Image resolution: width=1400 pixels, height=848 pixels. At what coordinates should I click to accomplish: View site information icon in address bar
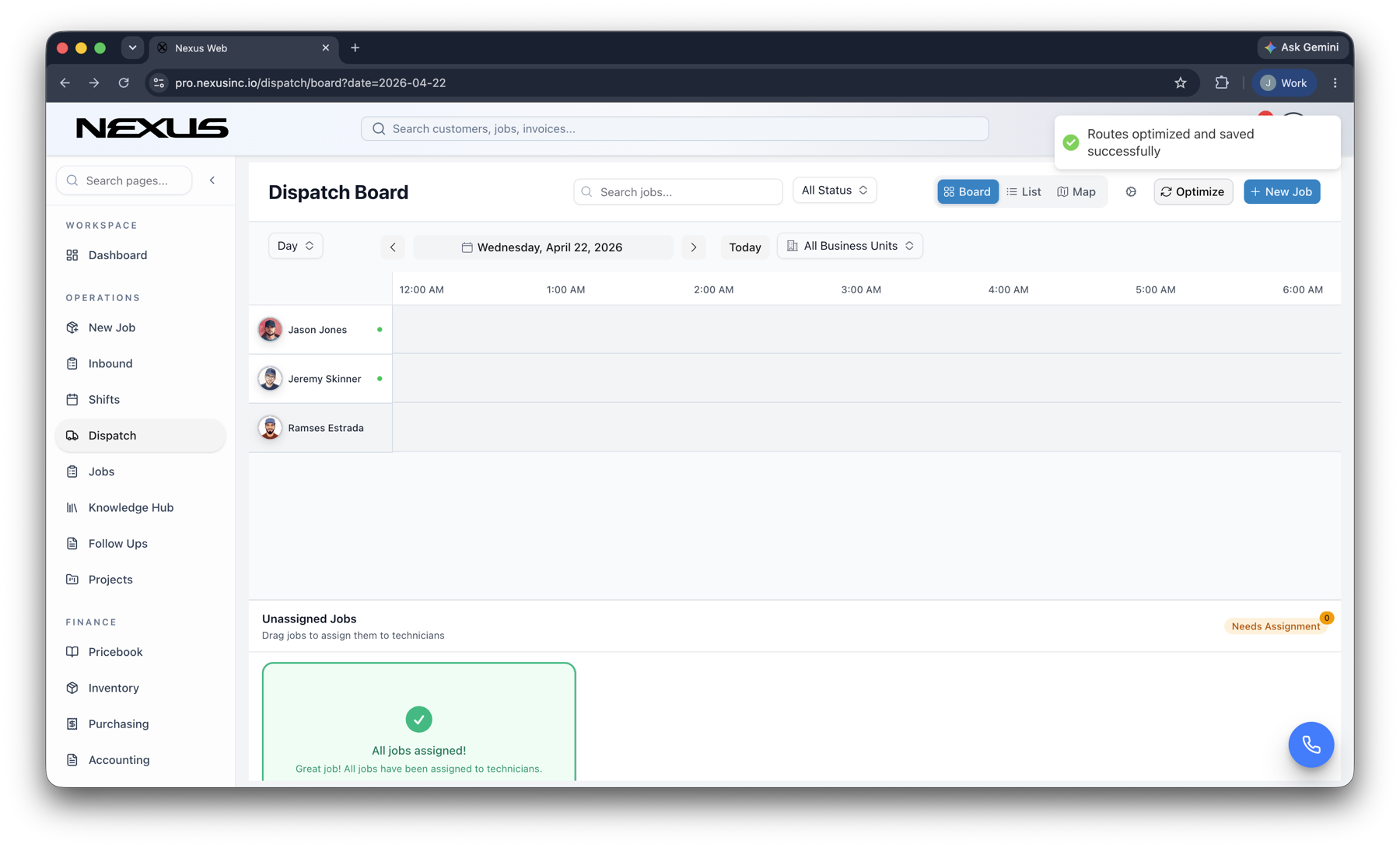click(x=159, y=82)
